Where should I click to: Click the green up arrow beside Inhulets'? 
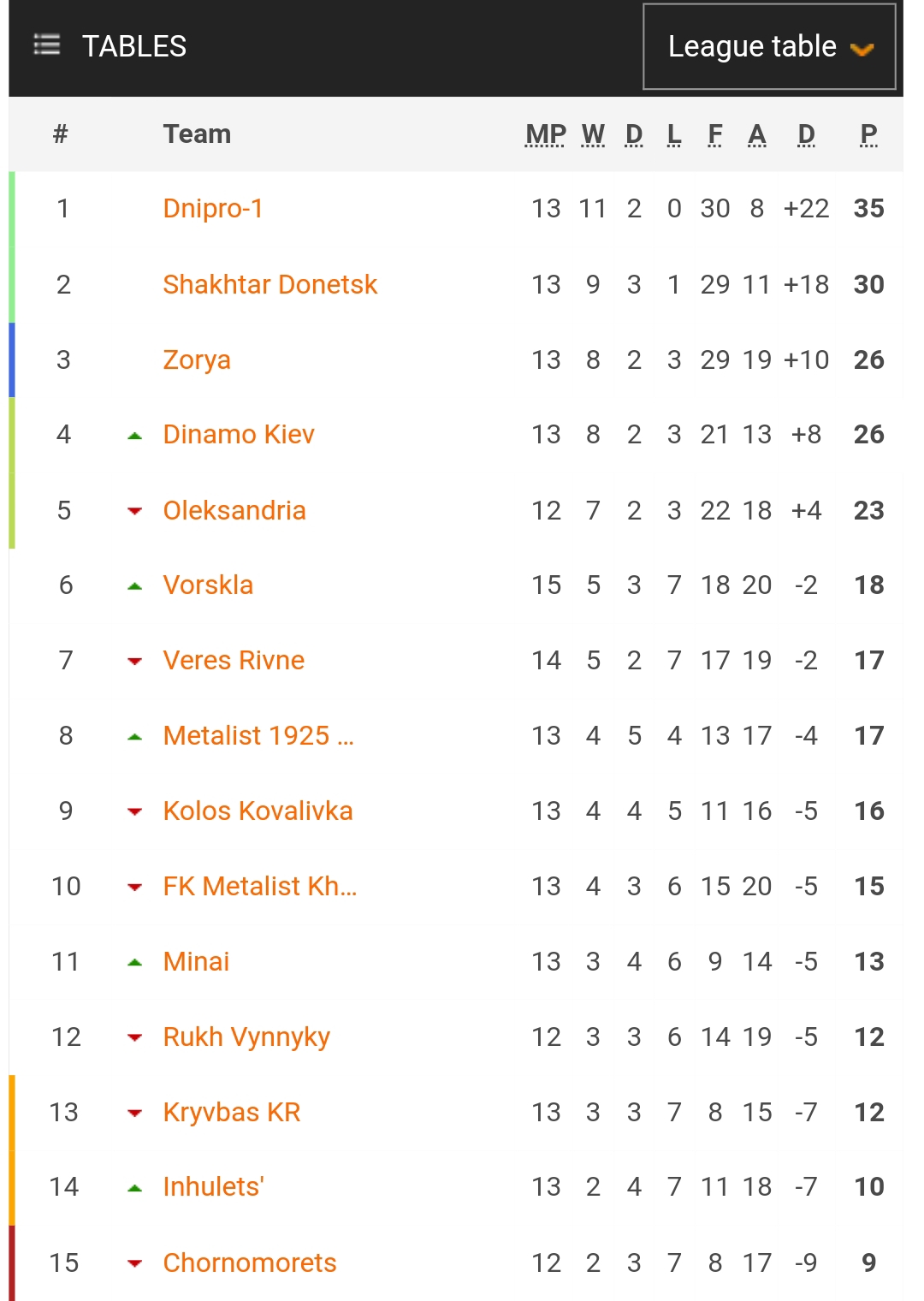point(134,1188)
